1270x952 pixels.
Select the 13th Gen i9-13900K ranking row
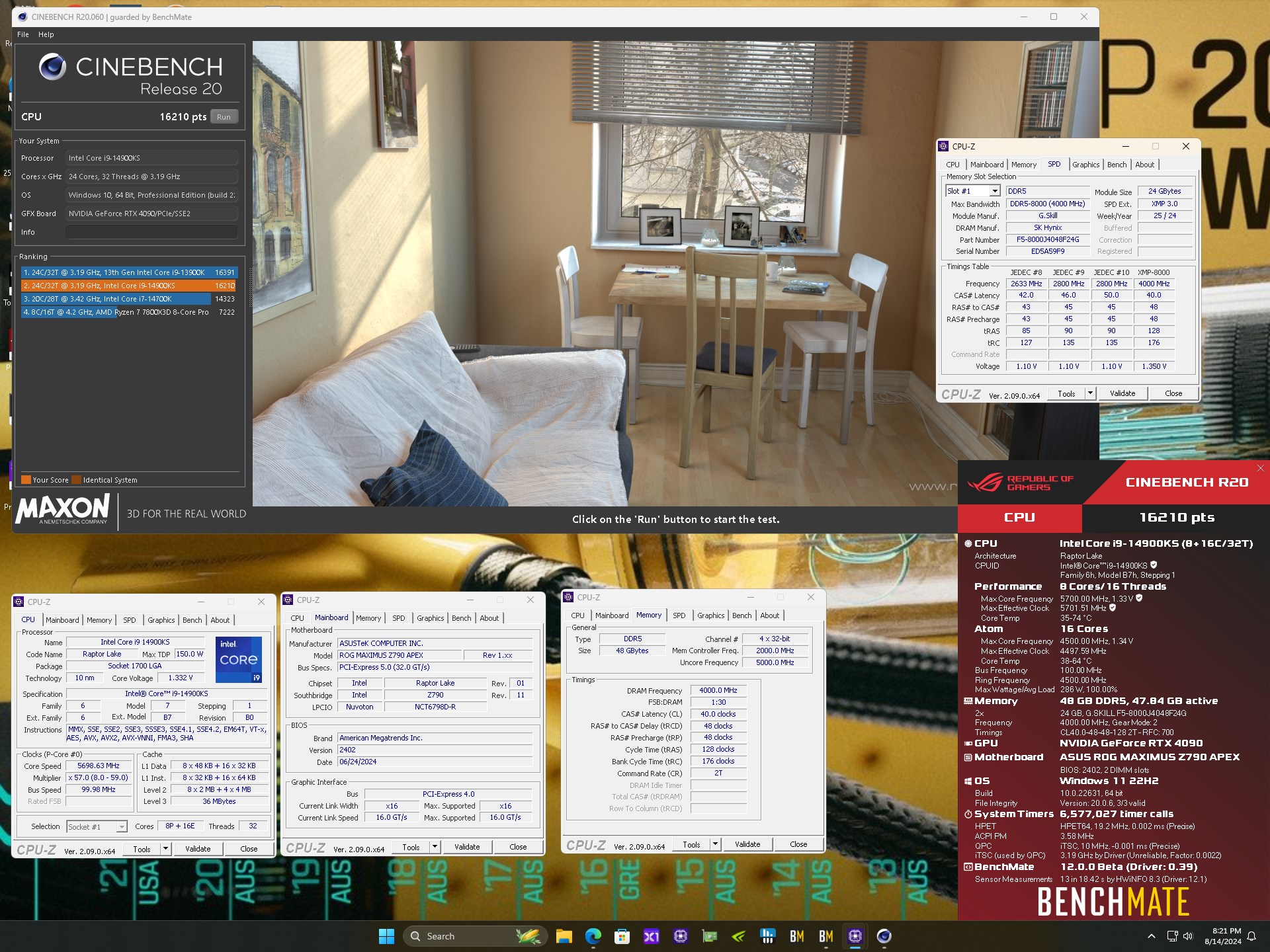[129, 272]
